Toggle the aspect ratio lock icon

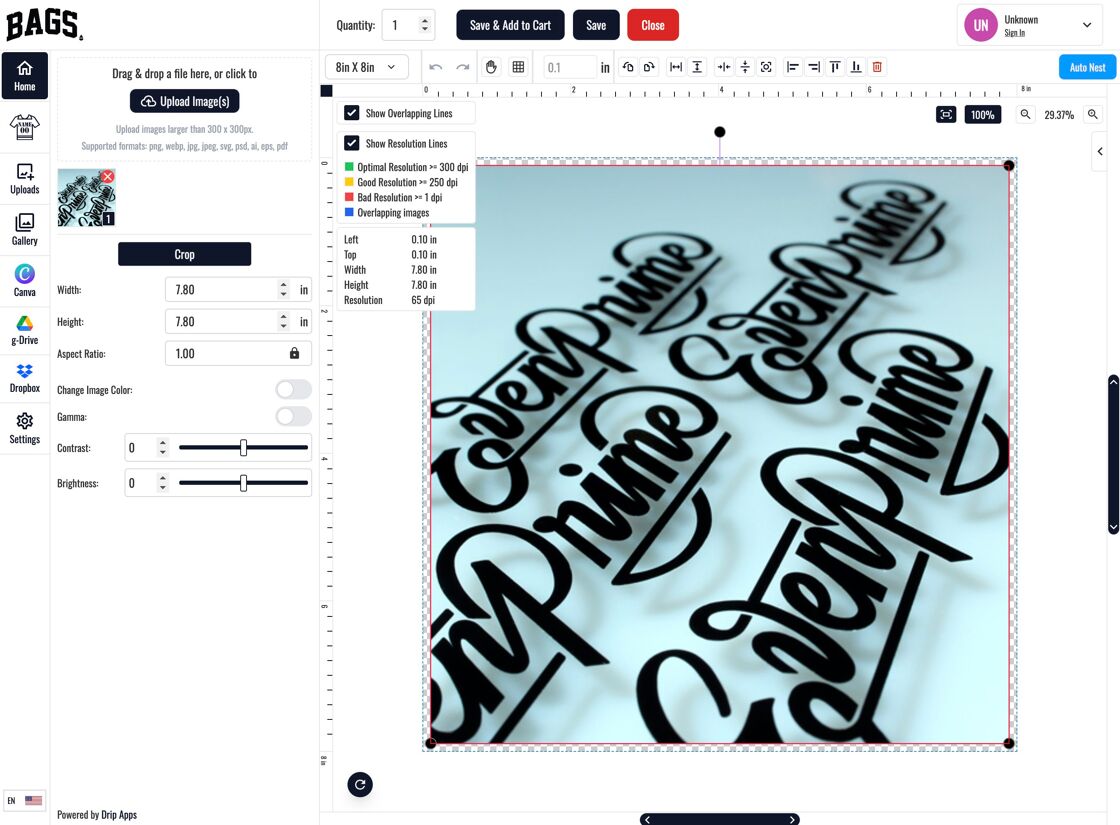point(294,354)
